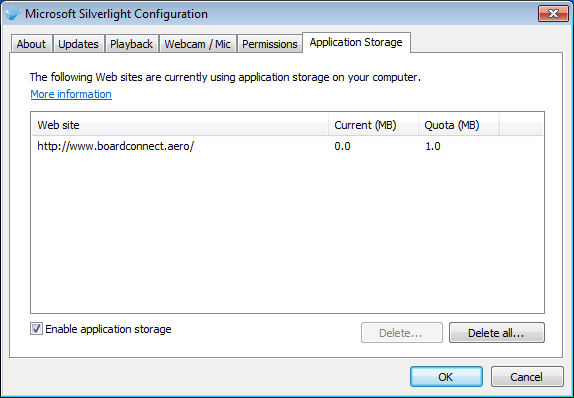Click the greyed Delete... button
Screen dimensions: 574x398
click(402, 332)
